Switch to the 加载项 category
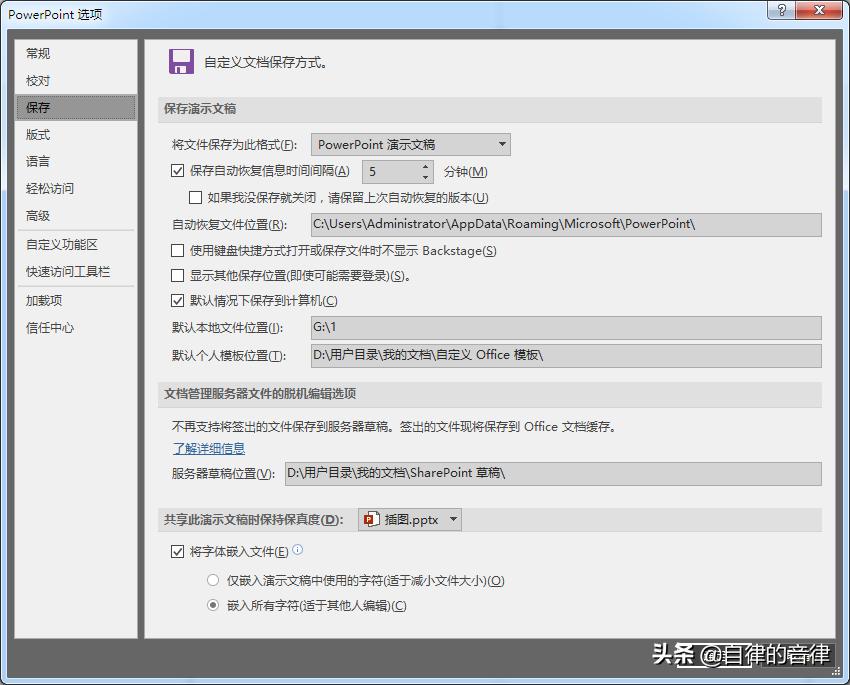This screenshot has width=850, height=685. coord(75,300)
